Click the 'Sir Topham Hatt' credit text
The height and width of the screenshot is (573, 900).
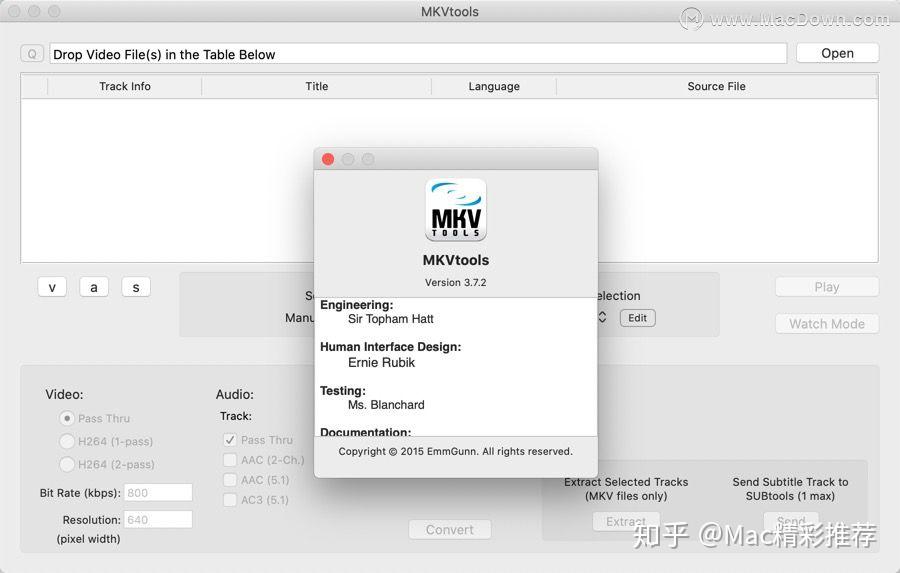391,319
